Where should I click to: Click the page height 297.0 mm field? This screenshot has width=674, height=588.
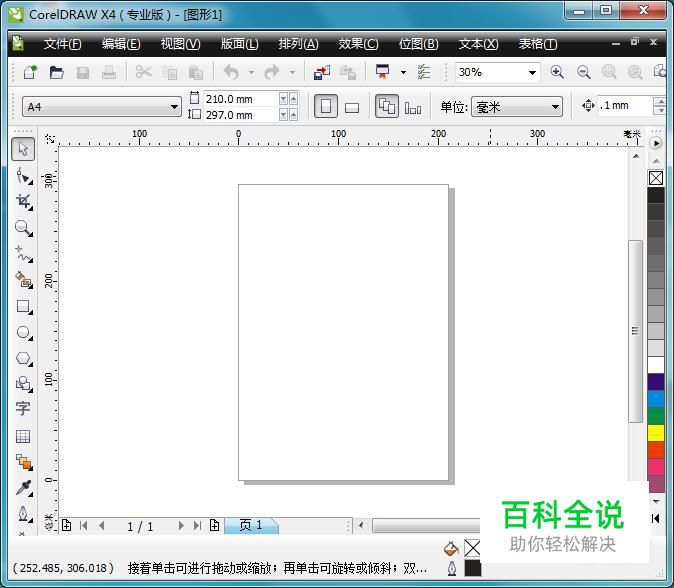(241, 115)
